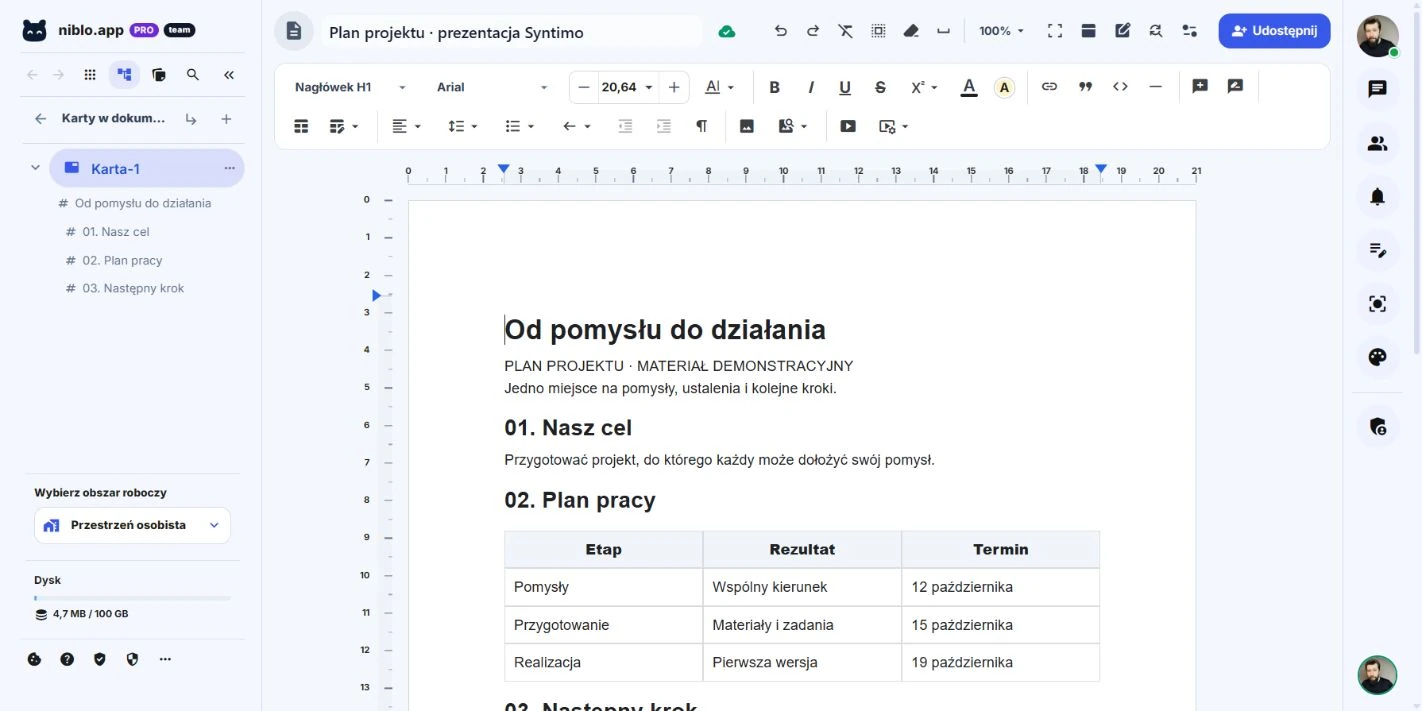Screen dimensions: 1422x711
Task: Pick the font color underlined A
Action: pyautogui.click(x=968, y=87)
